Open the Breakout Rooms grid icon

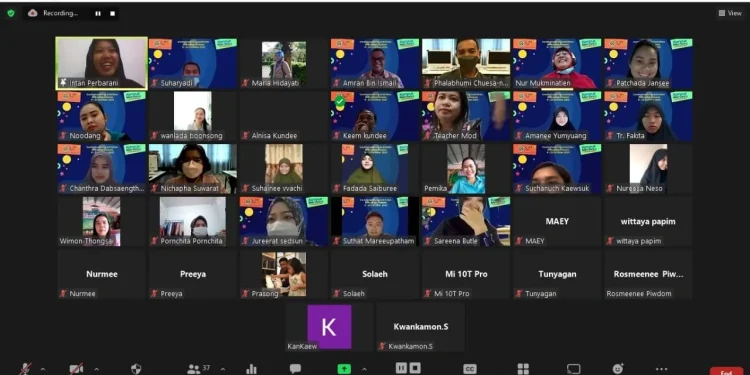(x=523, y=369)
